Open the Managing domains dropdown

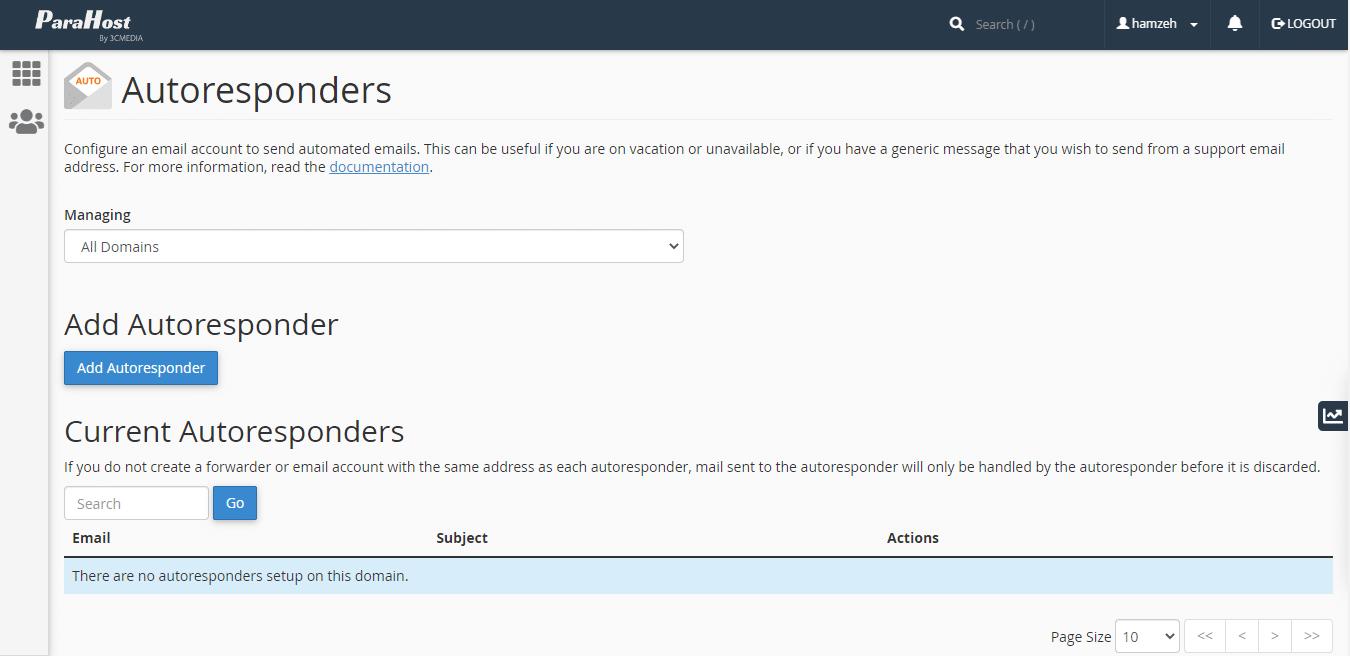(373, 246)
